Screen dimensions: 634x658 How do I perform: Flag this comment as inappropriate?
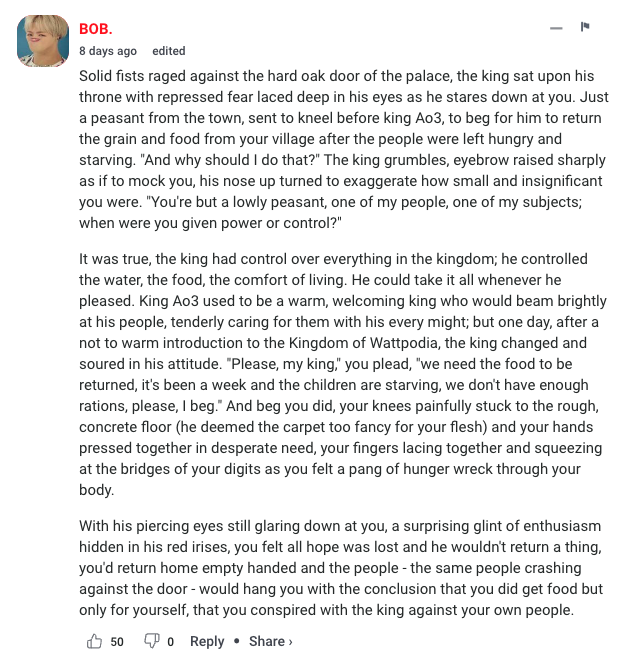(x=585, y=27)
